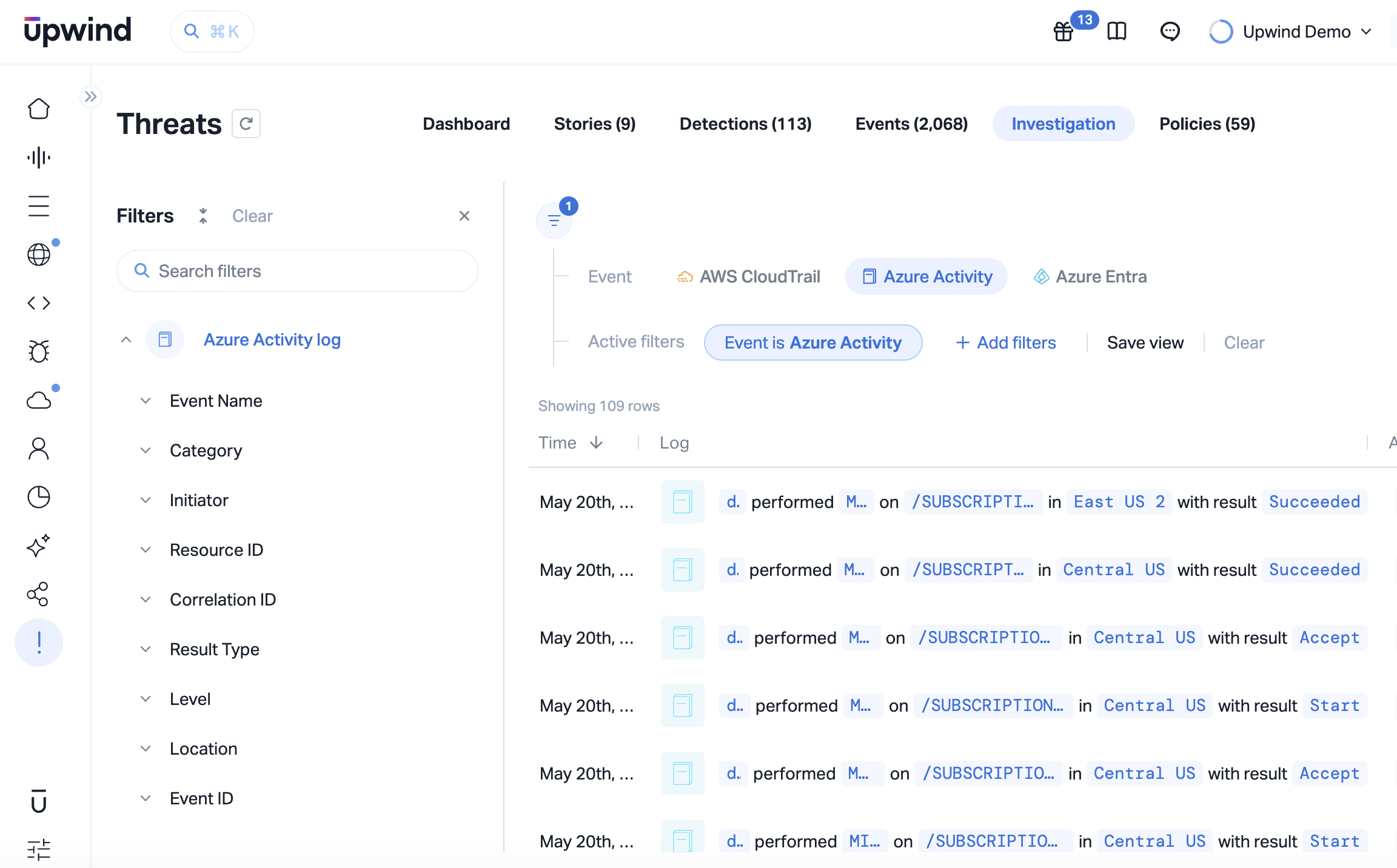Switch to the Investigation tab
This screenshot has height=868, width=1397.
1064,124
